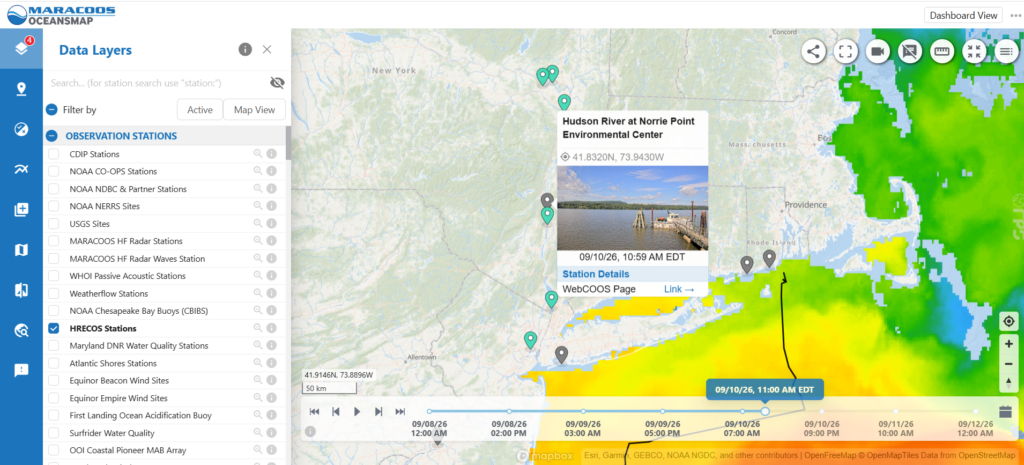The image size is (1024, 465).
Task: Check the Equinor Empire Wind Sites box
Action: click(x=54, y=398)
